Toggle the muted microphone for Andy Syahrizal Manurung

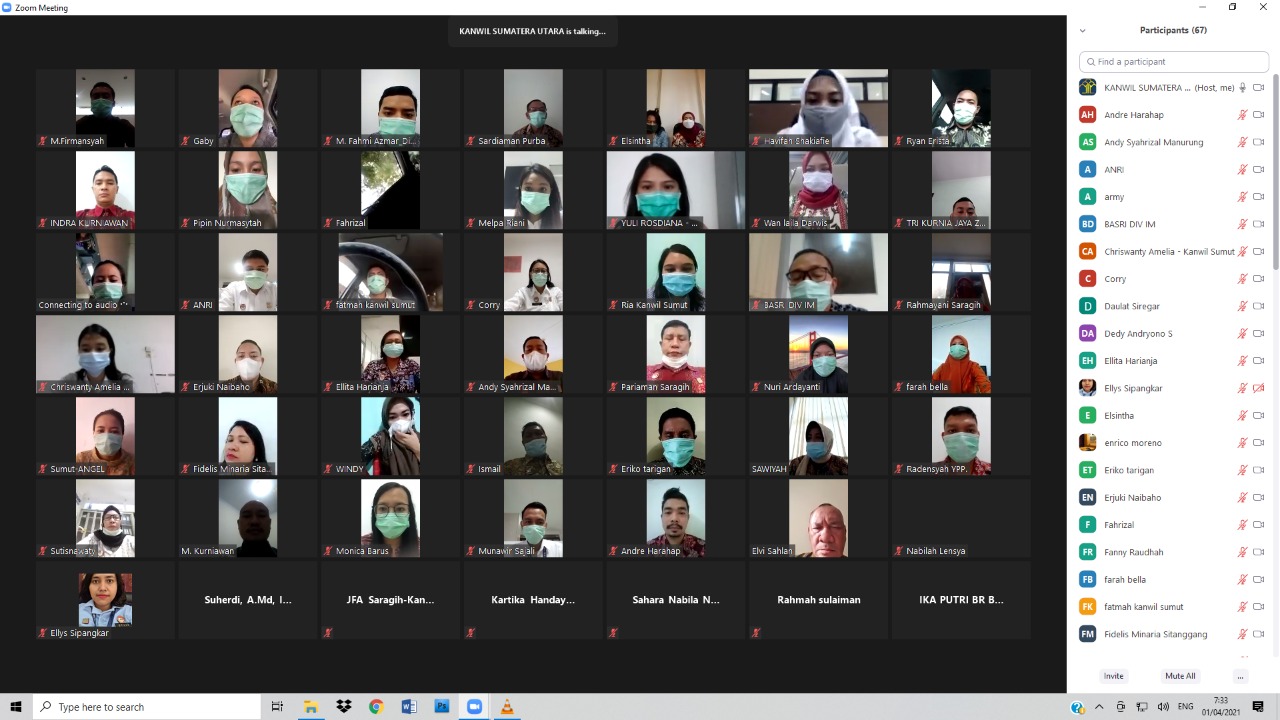[1242, 142]
